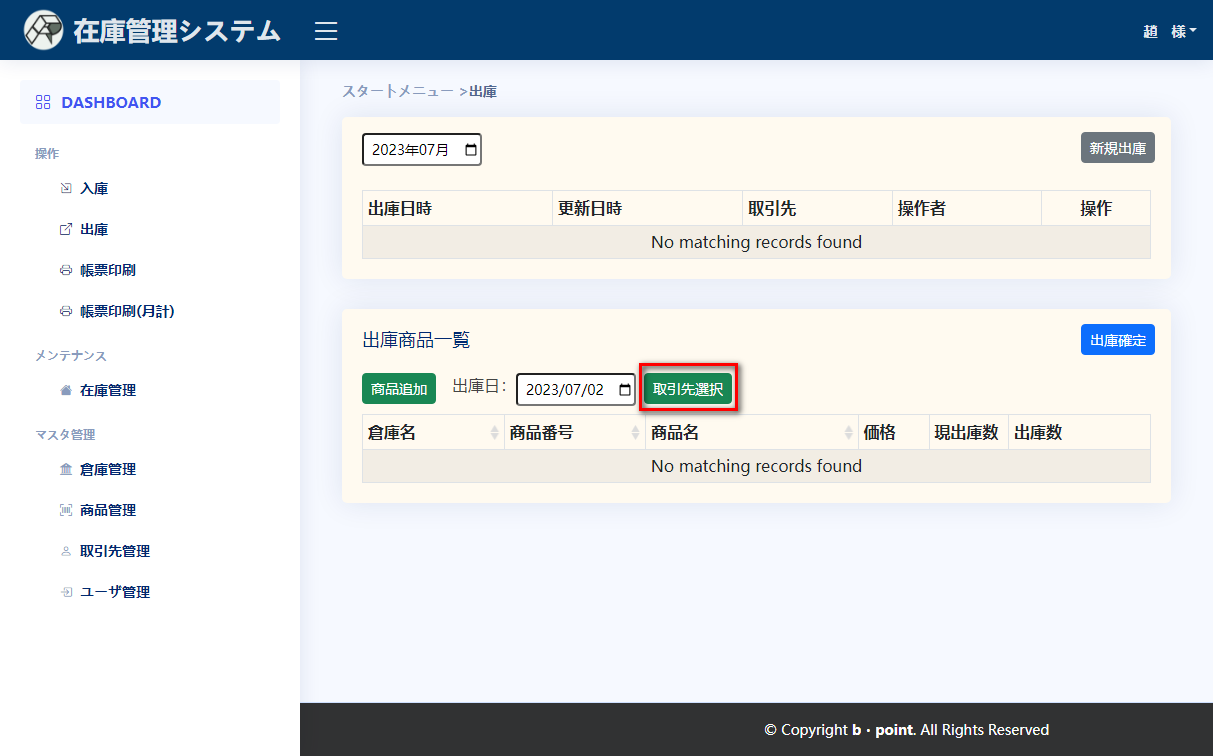Expand the 趙 様 user dropdown

(x=1169, y=31)
